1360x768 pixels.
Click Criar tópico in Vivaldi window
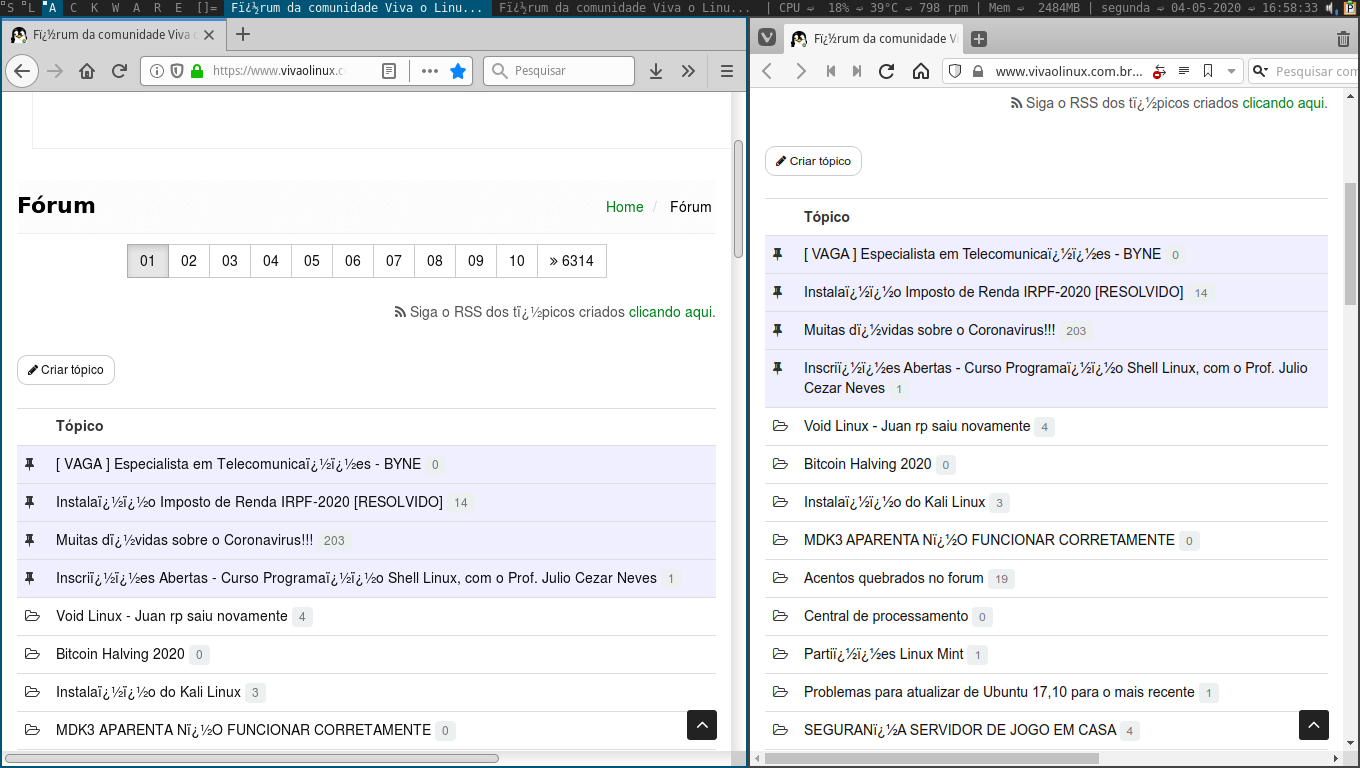tap(814, 161)
